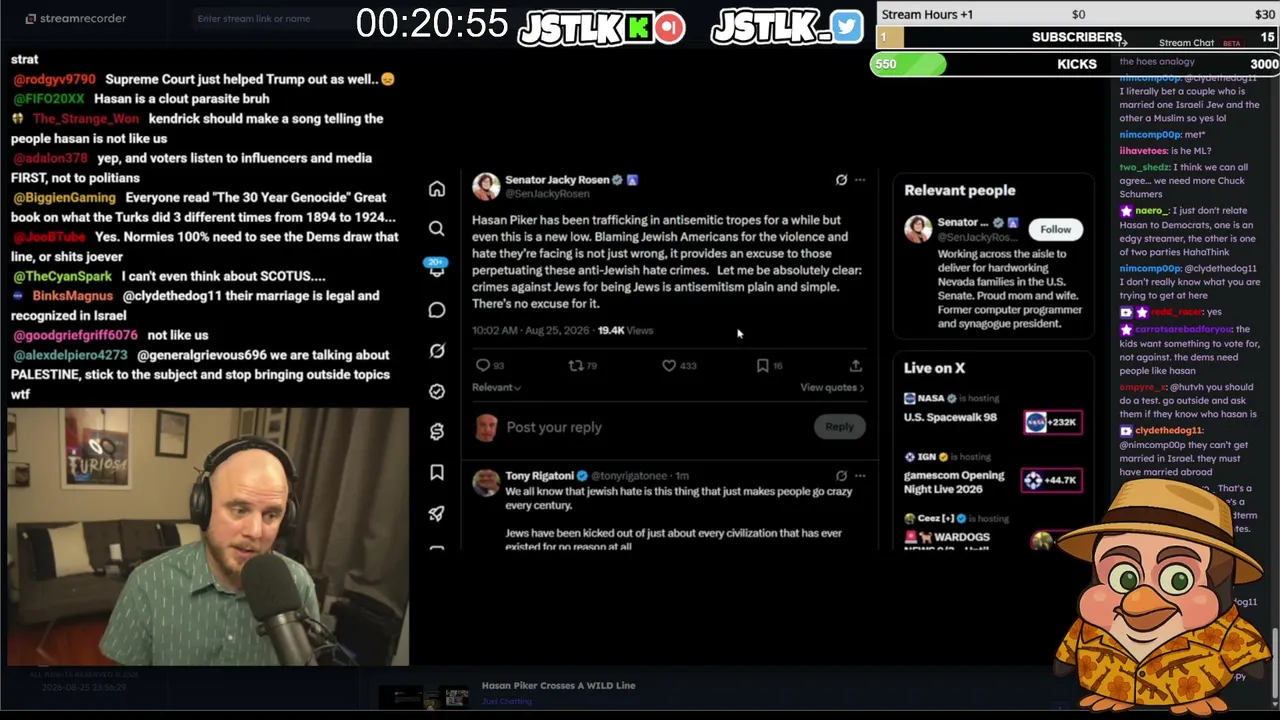Click the Relevant people heading
This screenshot has width=1280, height=720.
click(959, 190)
